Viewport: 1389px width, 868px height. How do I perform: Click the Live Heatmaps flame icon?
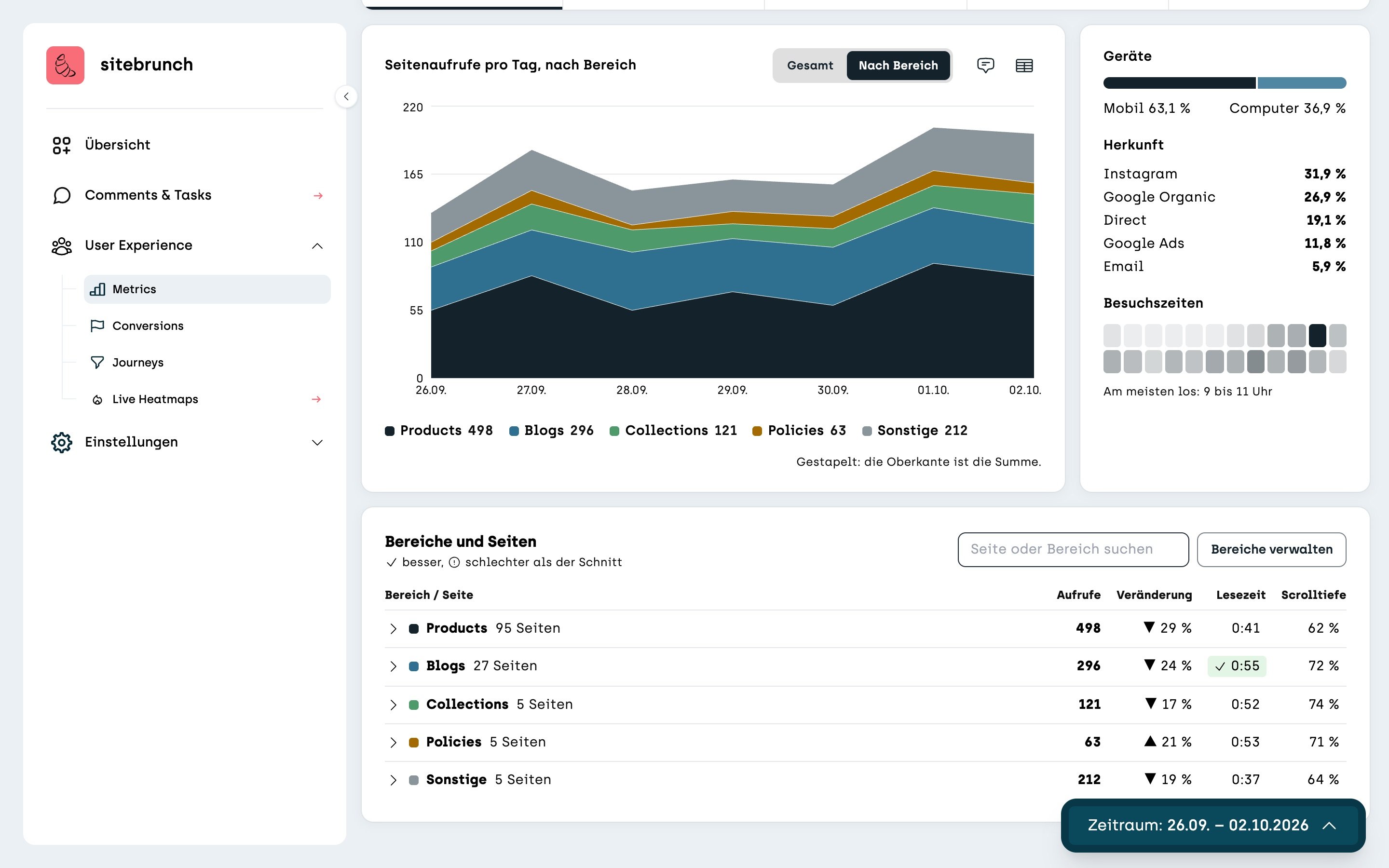(x=97, y=400)
